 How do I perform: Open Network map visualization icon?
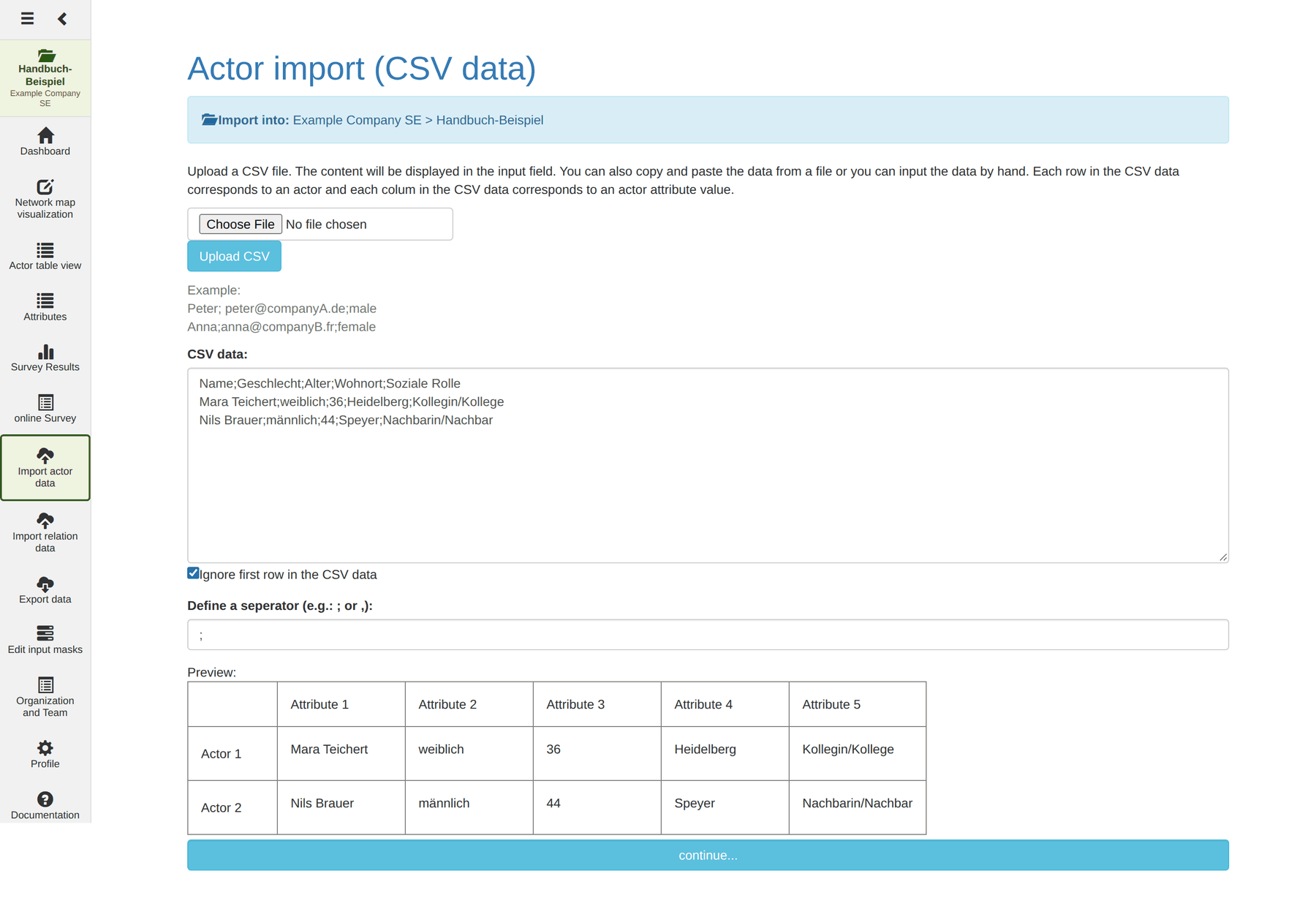(45, 186)
